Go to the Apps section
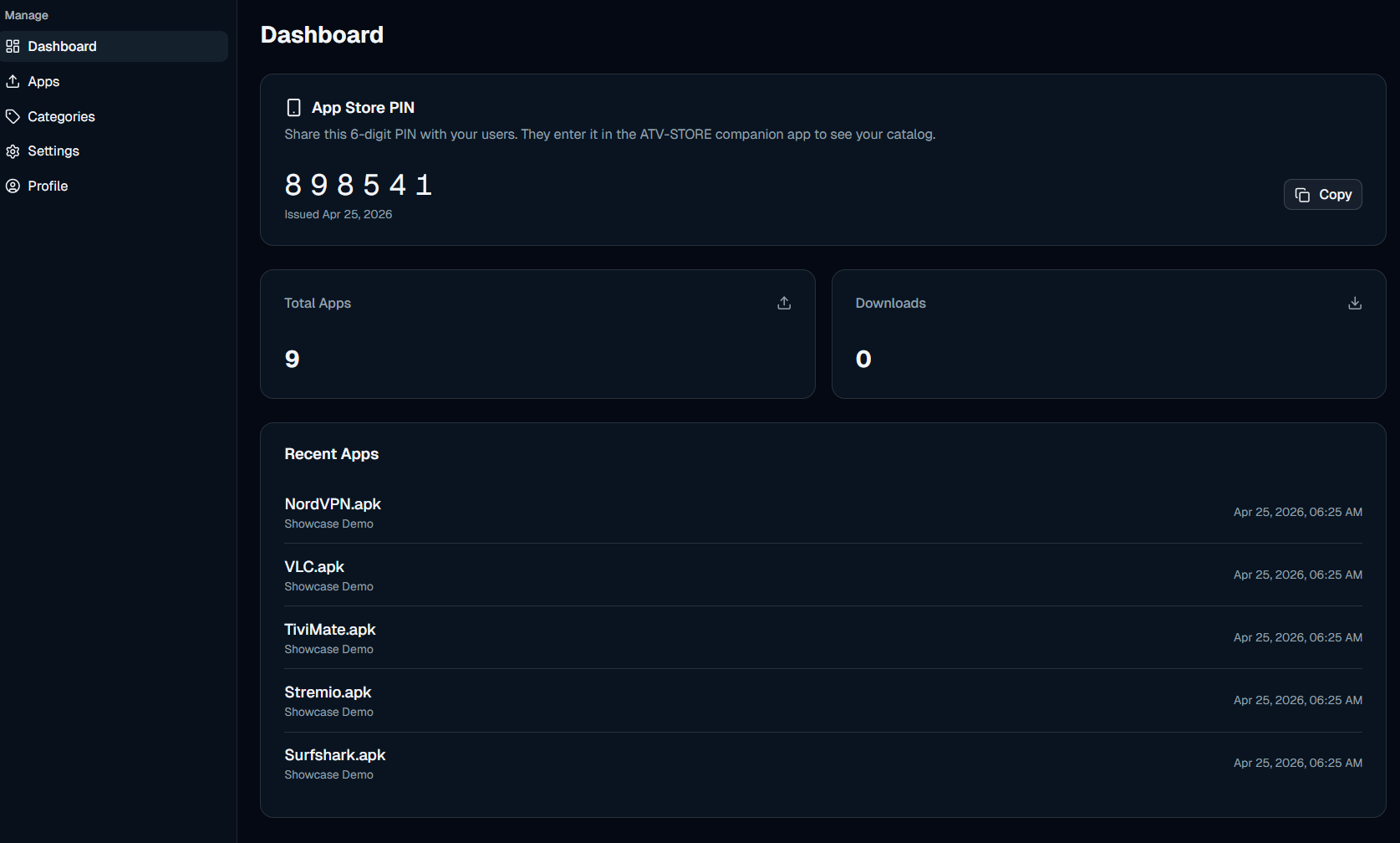 tap(114, 81)
